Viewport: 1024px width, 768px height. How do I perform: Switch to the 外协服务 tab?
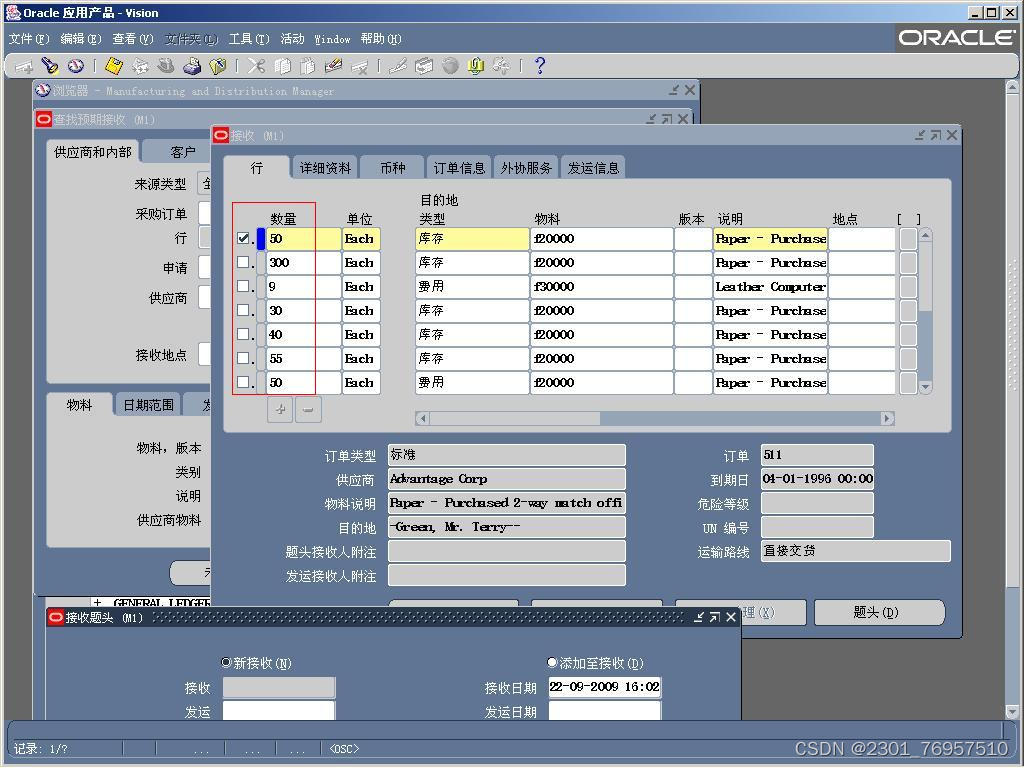526,168
